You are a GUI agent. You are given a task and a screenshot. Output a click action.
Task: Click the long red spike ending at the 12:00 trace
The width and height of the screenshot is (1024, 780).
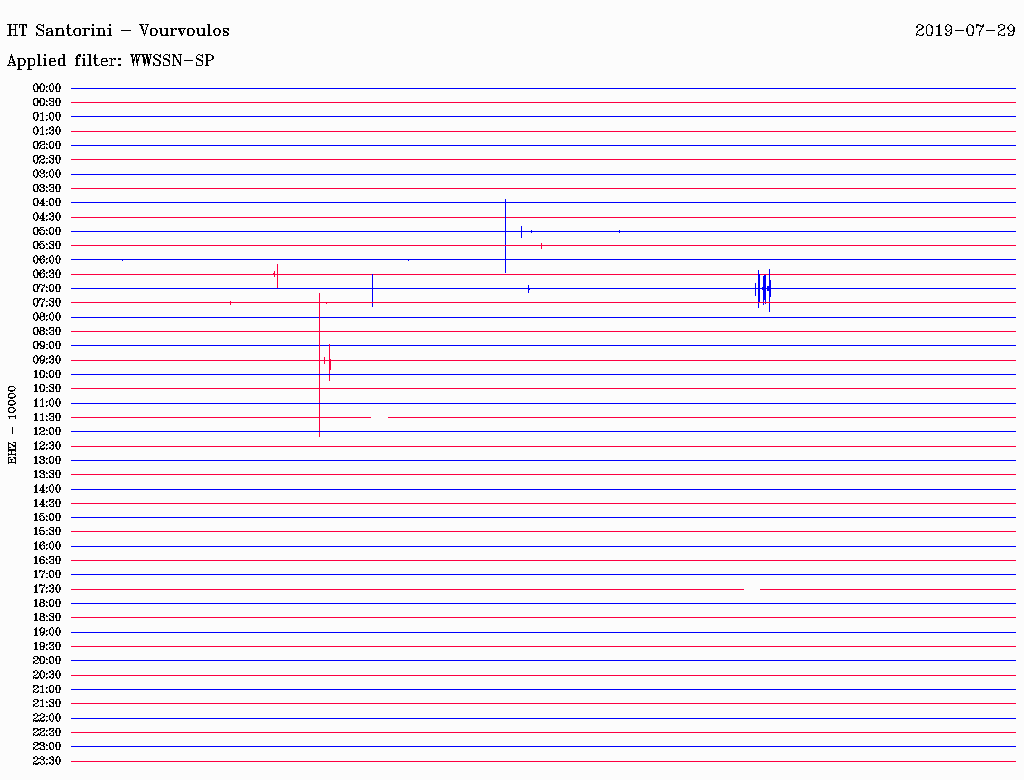coord(319,365)
